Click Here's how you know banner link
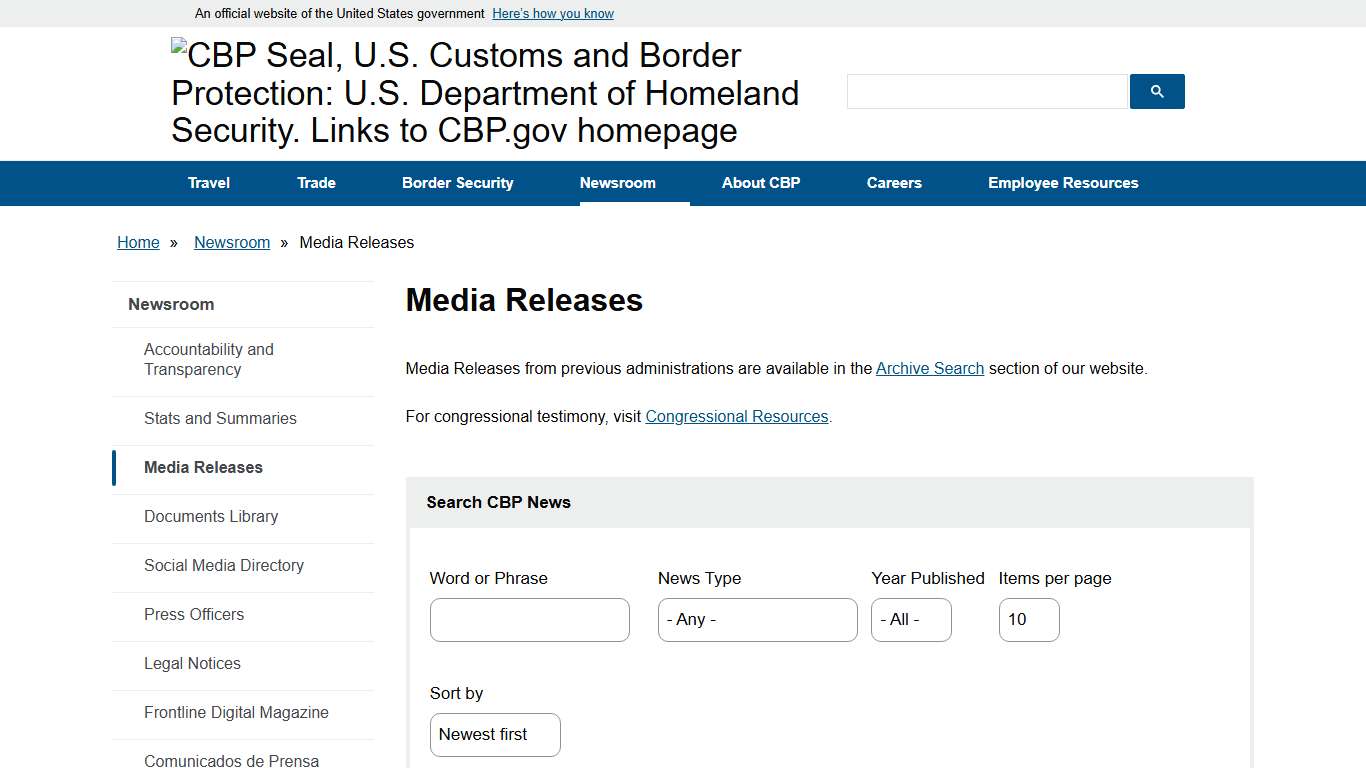 552,13
